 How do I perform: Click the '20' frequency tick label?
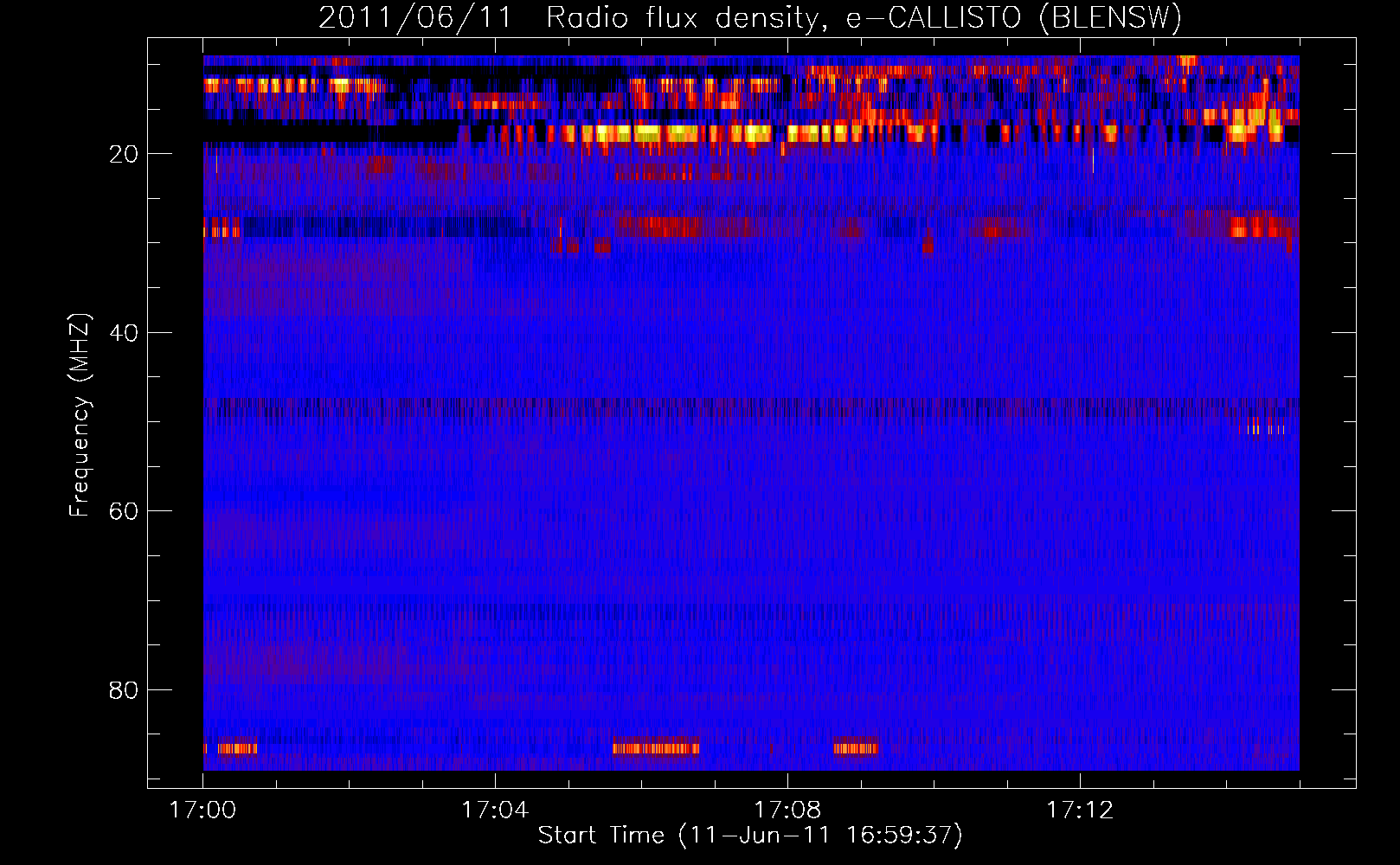(x=124, y=154)
